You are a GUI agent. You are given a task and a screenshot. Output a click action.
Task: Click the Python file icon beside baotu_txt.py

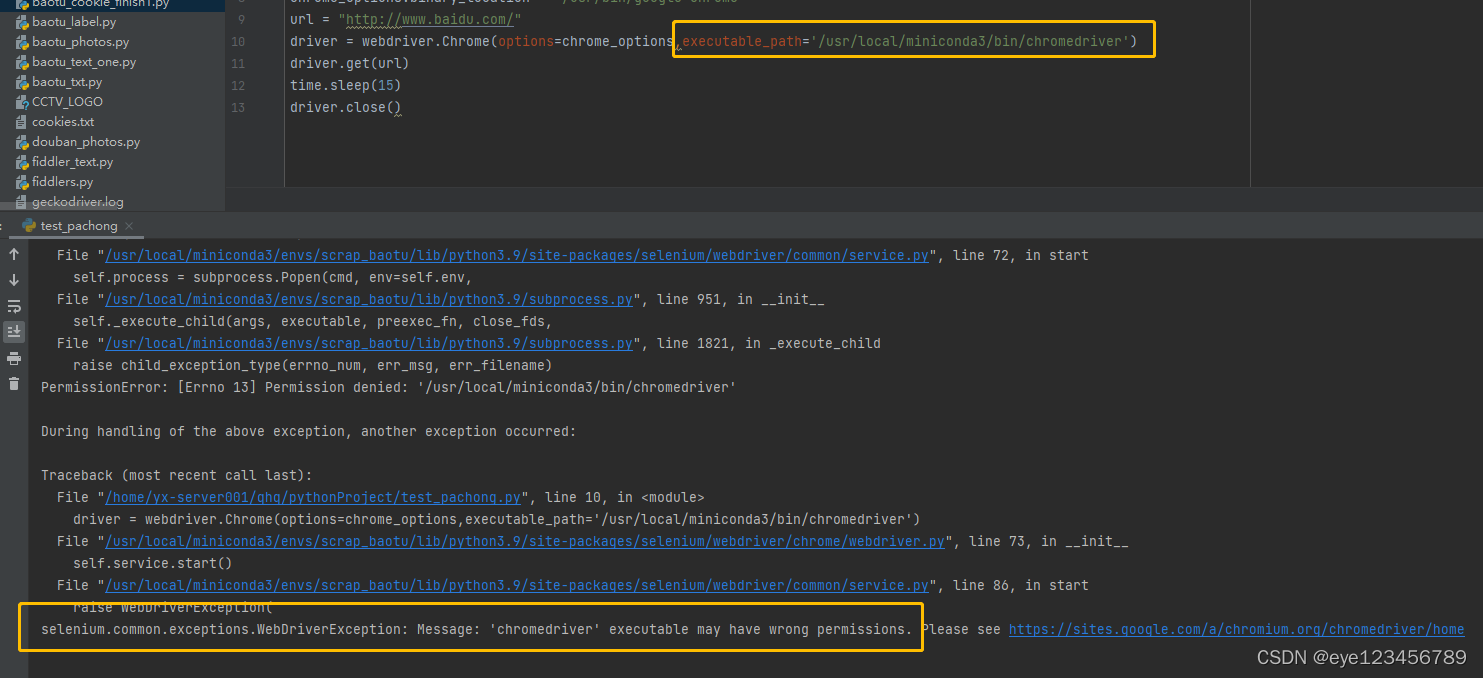[22, 81]
